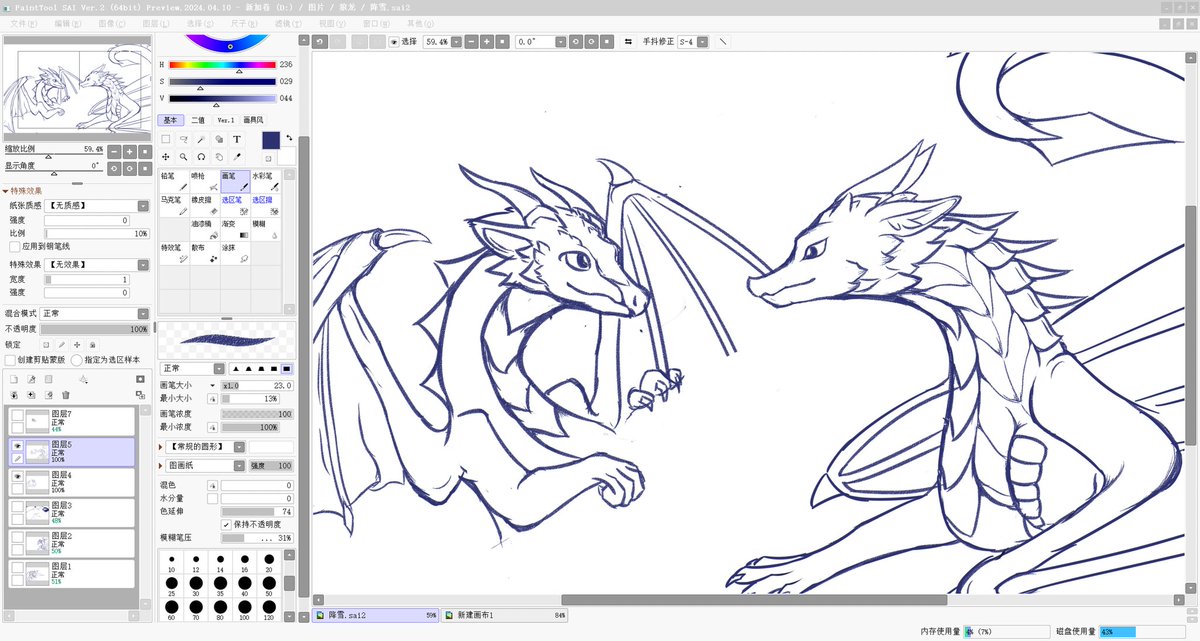Select the move layer tool
This screenshot has width=1200, height=641.
coord(166,157)
